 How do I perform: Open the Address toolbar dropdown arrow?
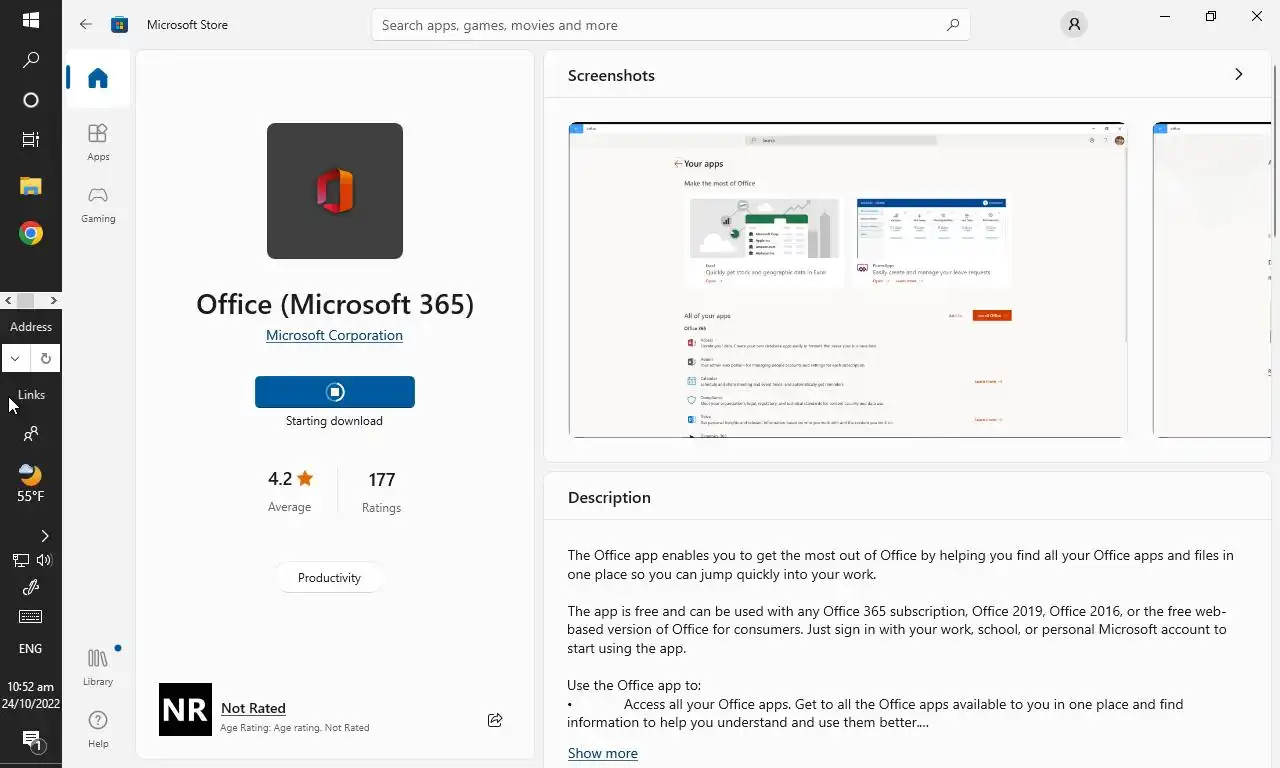coord(15,358)
